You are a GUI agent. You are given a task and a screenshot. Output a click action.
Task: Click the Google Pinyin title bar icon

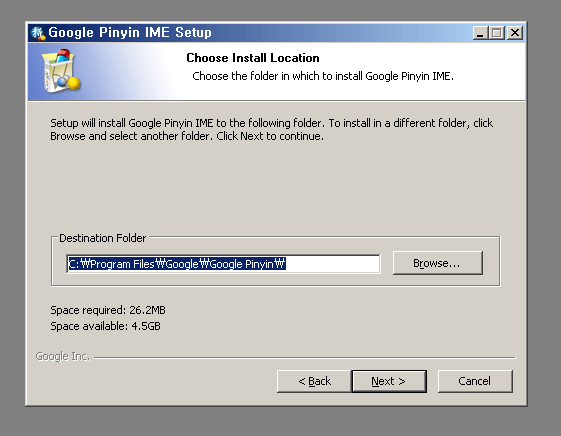[38, 33]
